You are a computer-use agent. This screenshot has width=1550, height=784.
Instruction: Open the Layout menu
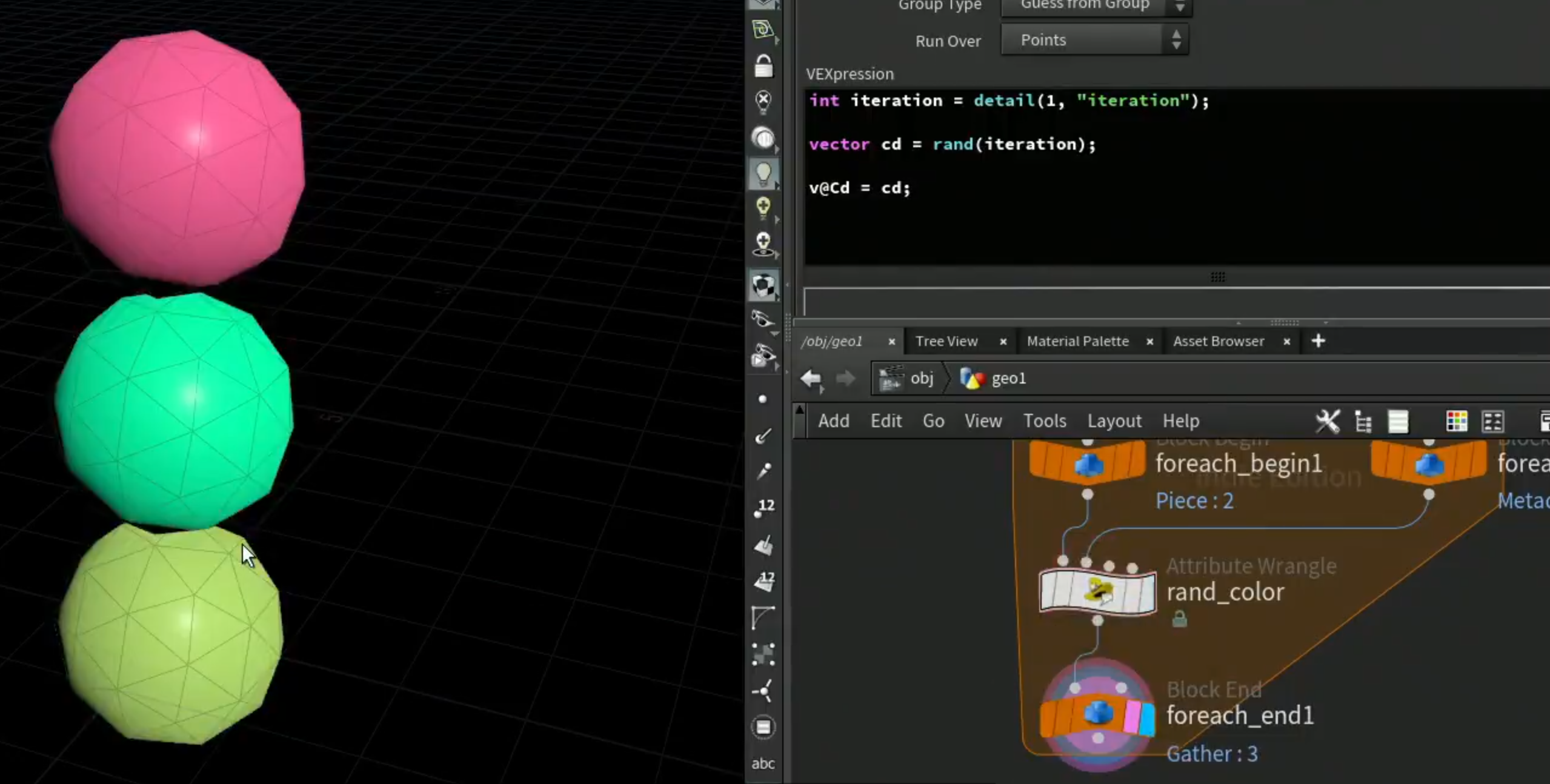(x=1114, y=421)
